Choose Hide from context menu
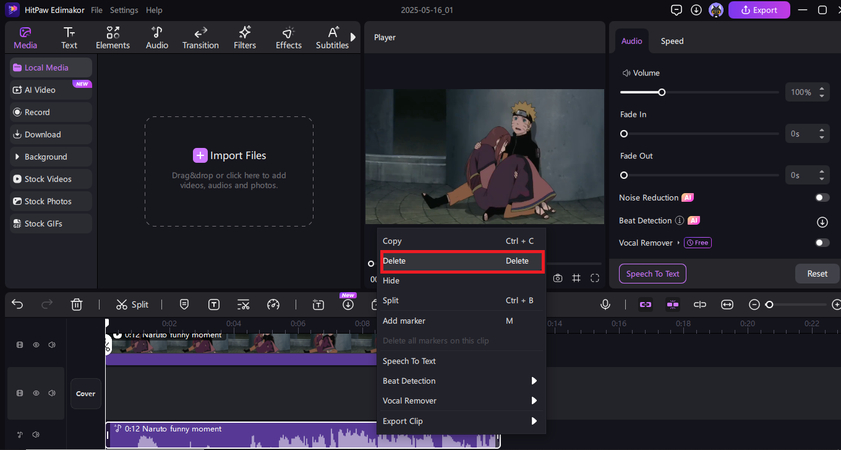The image size is (841, 450). 462,281
